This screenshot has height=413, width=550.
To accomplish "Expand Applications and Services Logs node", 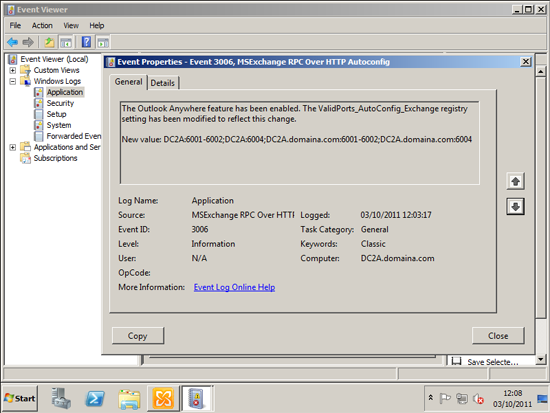I will [13, 147].
